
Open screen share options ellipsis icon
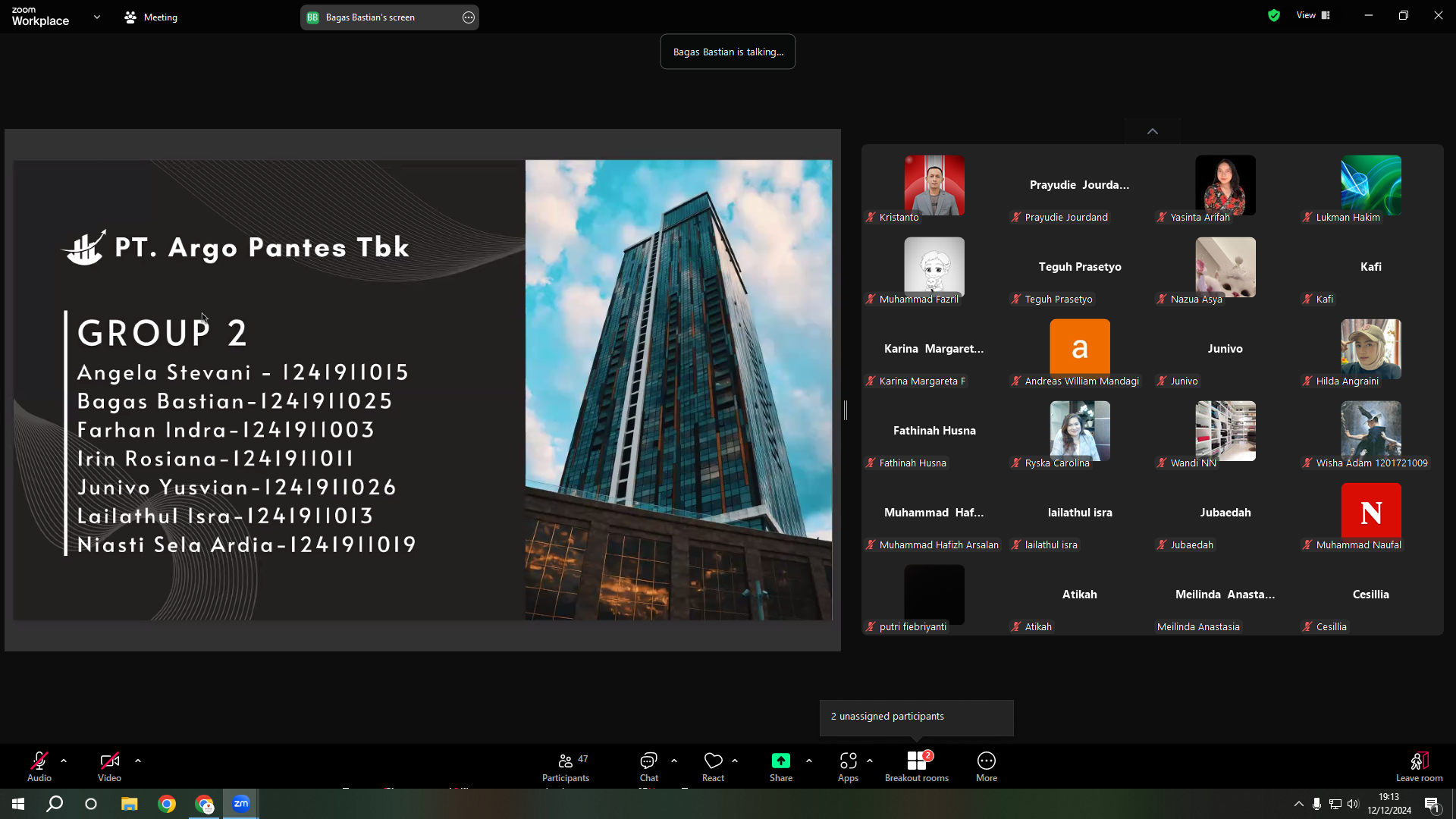coord(469,17)
